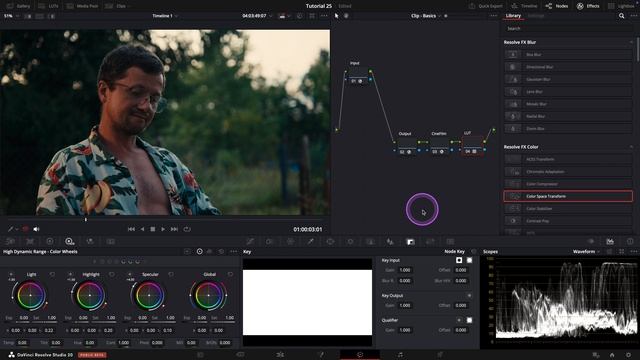Select the Directional Blur effect
The height and width of the screenshot is (360, 640).
pos(568,67)
